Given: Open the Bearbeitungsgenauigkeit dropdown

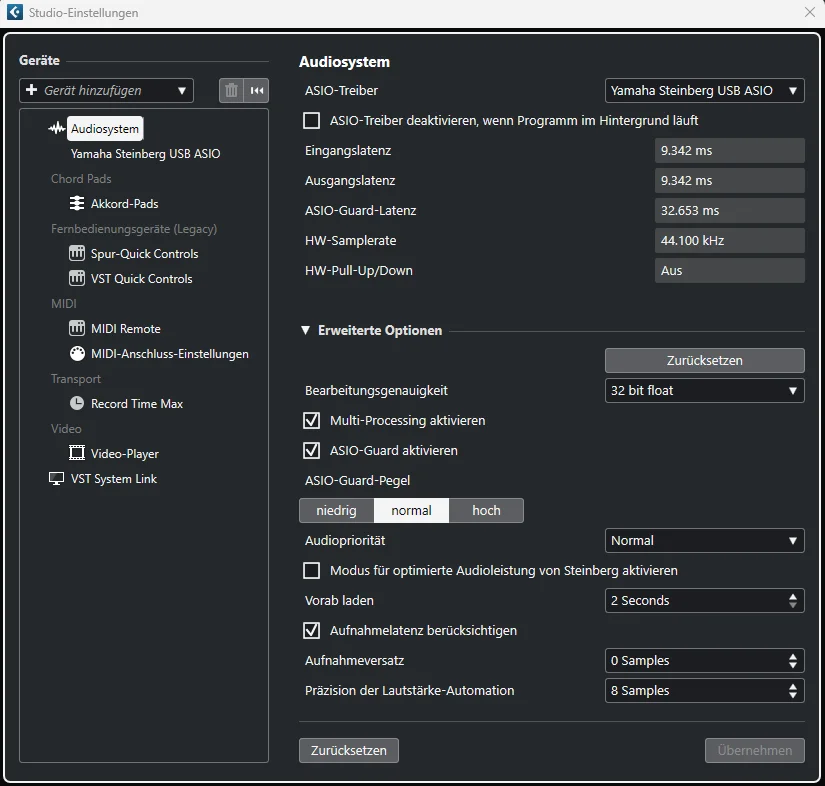Looking at the screenshot, I should pyautogui.click(x=705, y=390).
